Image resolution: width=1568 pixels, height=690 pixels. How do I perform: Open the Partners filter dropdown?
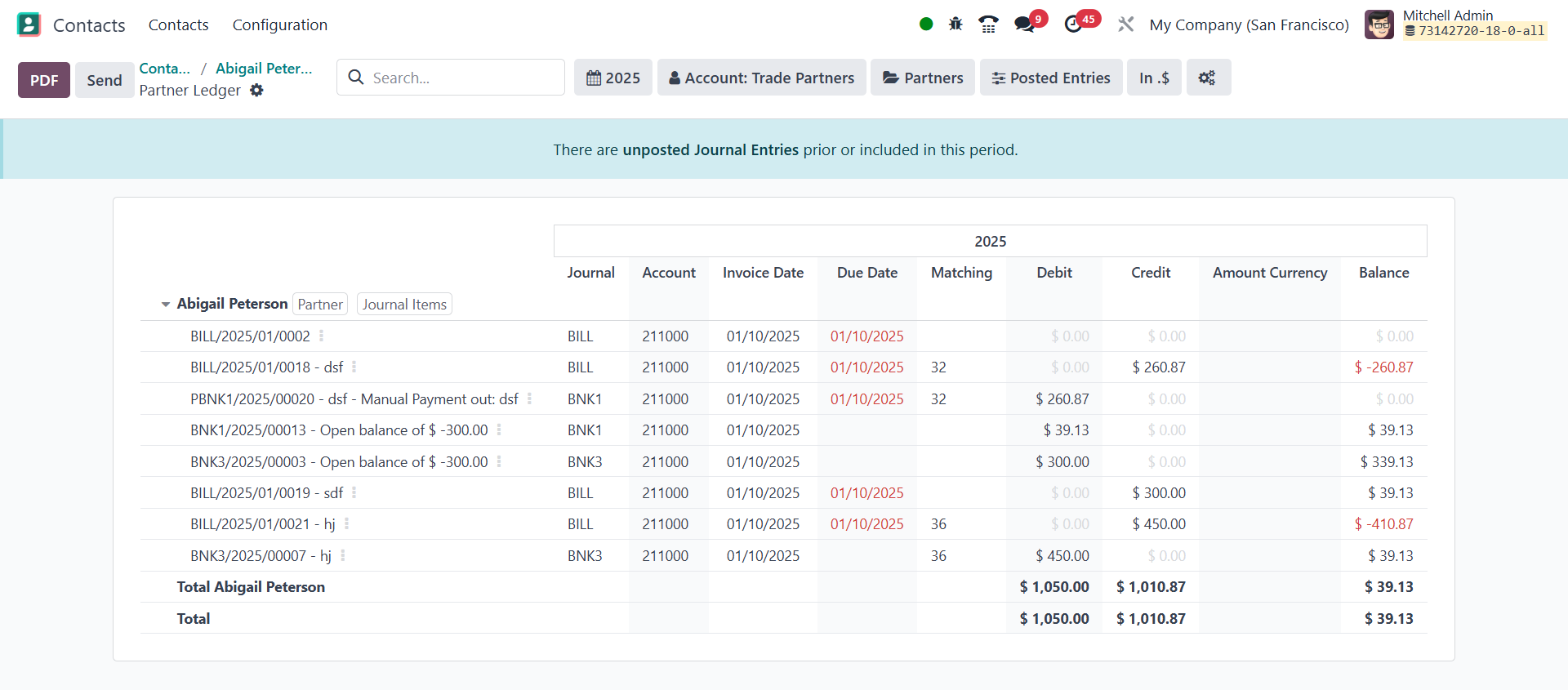[x=922, y=78]
